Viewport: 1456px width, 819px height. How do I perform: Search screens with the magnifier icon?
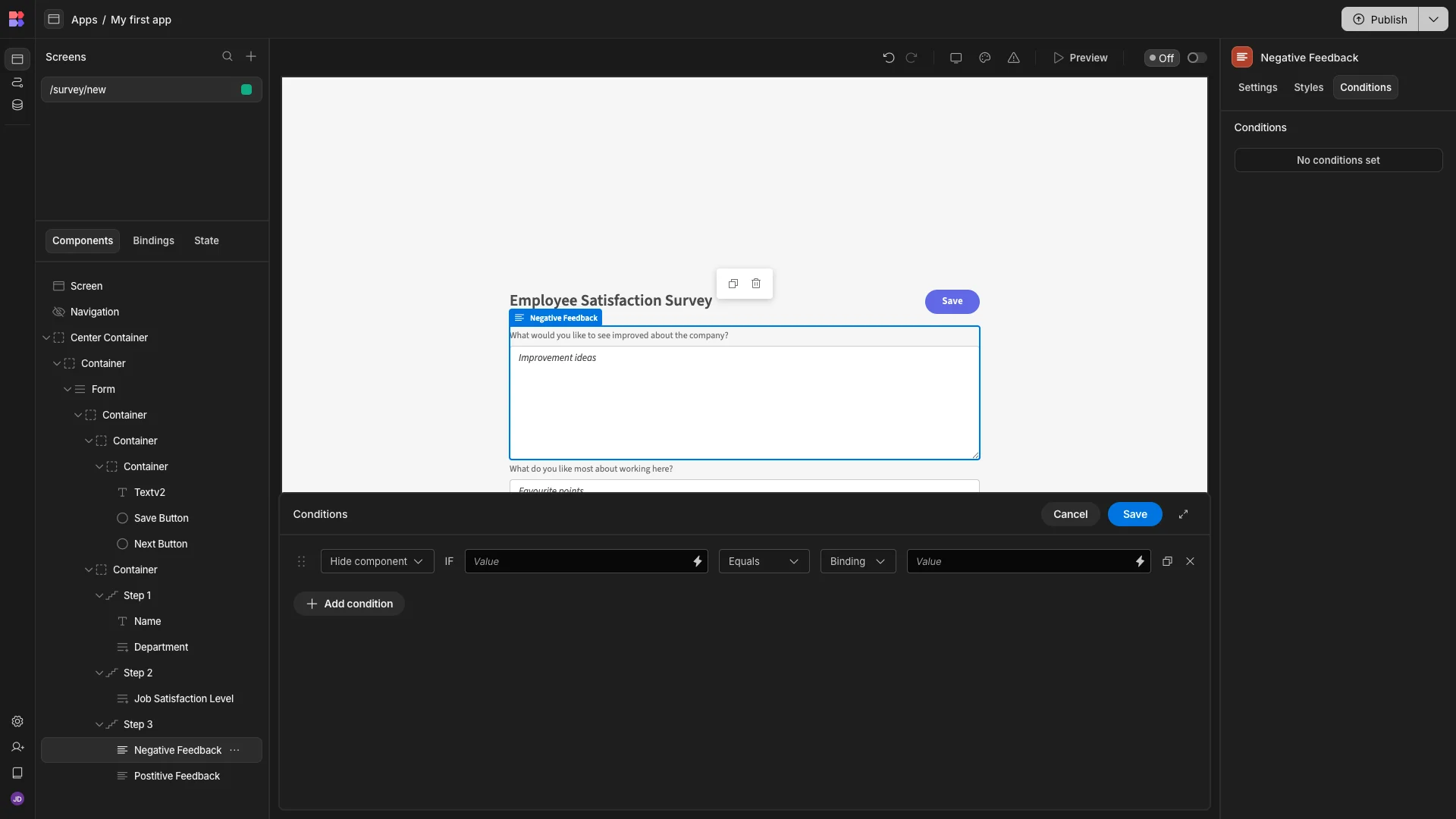coord(227,57)
